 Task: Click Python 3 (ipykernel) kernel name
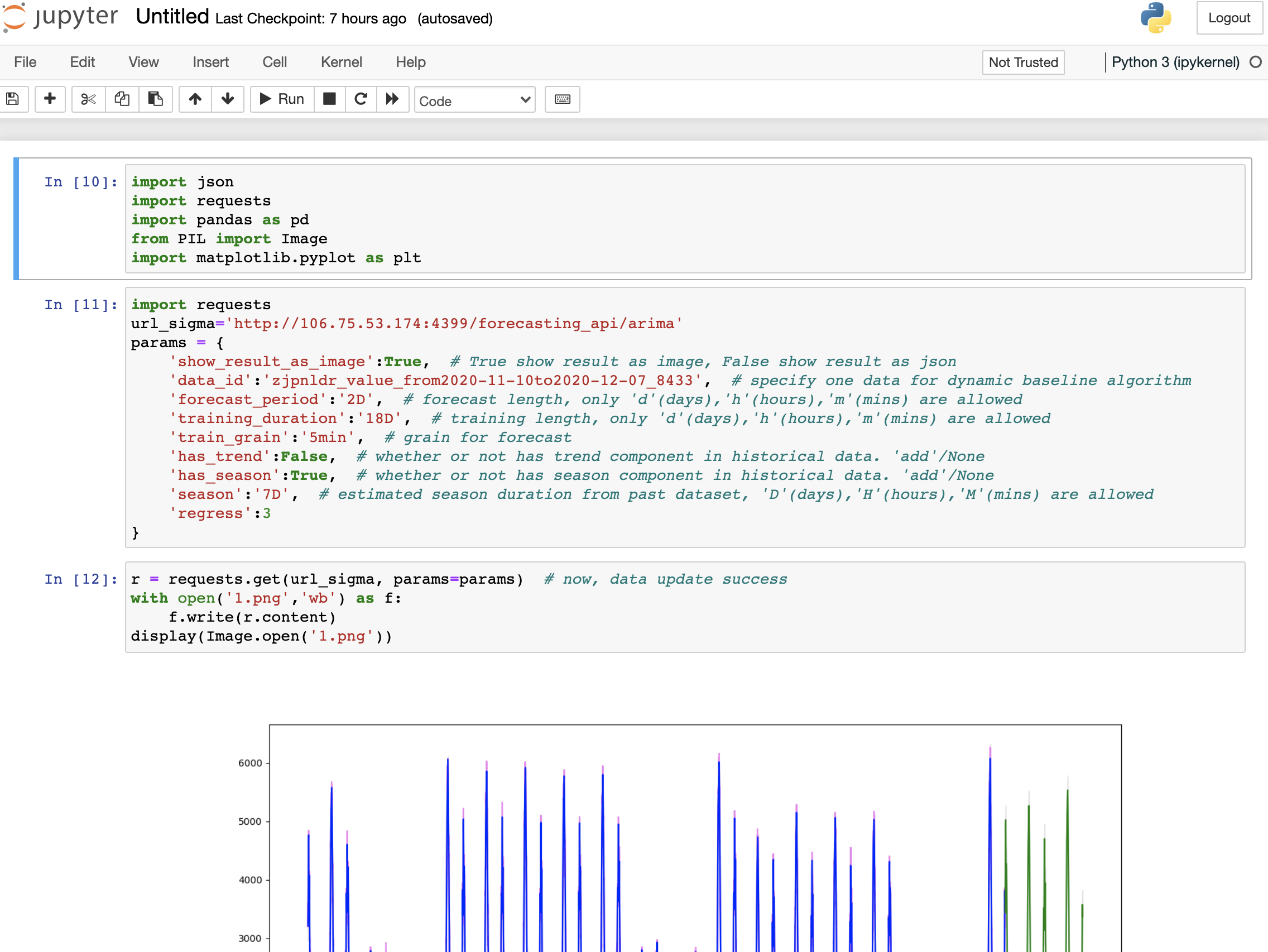1175,62
